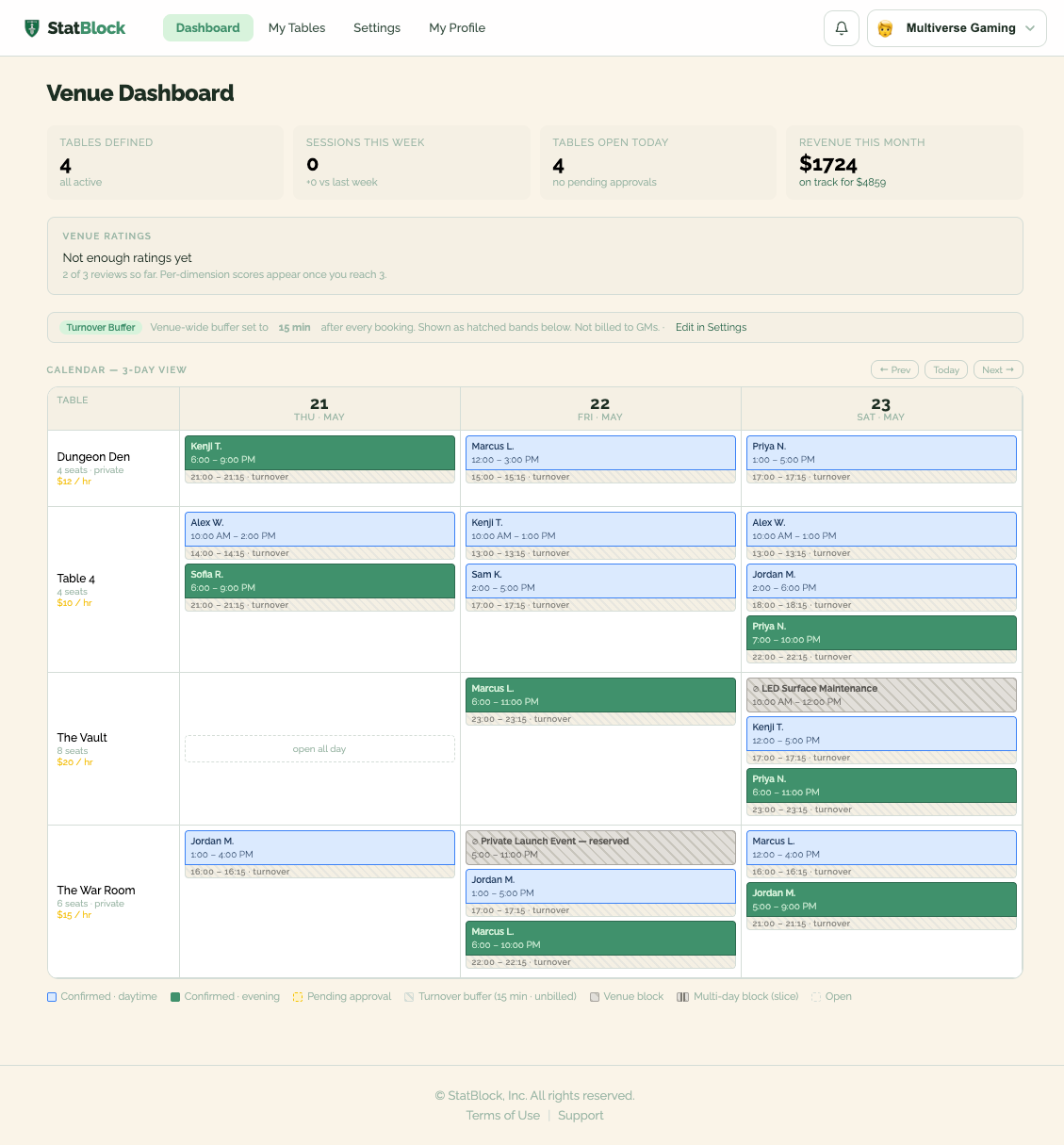The image size is (1064, 1145).
Task: Open Marcus L. 6:00–10:00 PM booking
Action: coord(600,938)
